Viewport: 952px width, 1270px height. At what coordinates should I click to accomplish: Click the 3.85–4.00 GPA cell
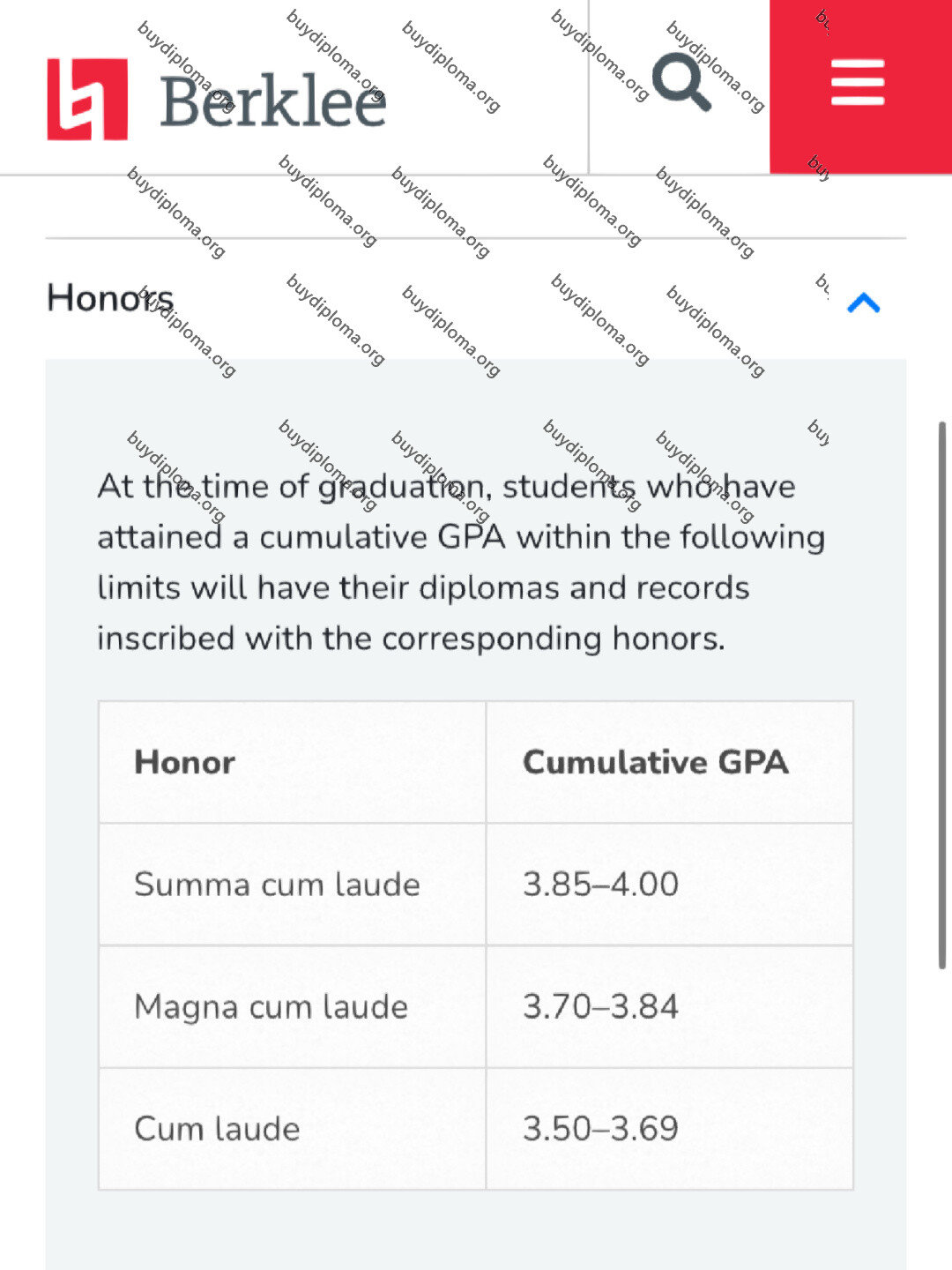[x=670, y=885]
